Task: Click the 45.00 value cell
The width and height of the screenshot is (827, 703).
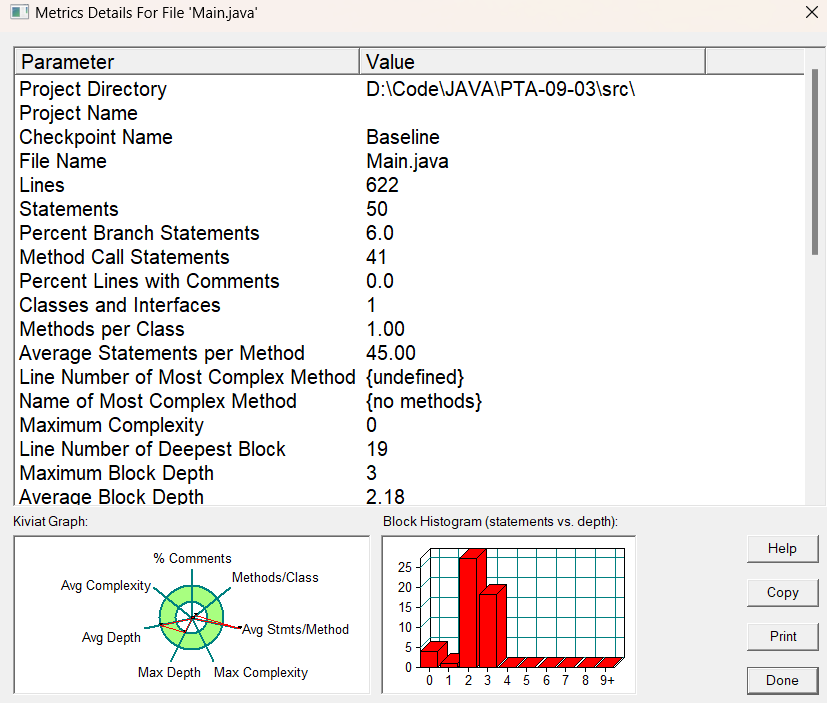Action: 391,353
